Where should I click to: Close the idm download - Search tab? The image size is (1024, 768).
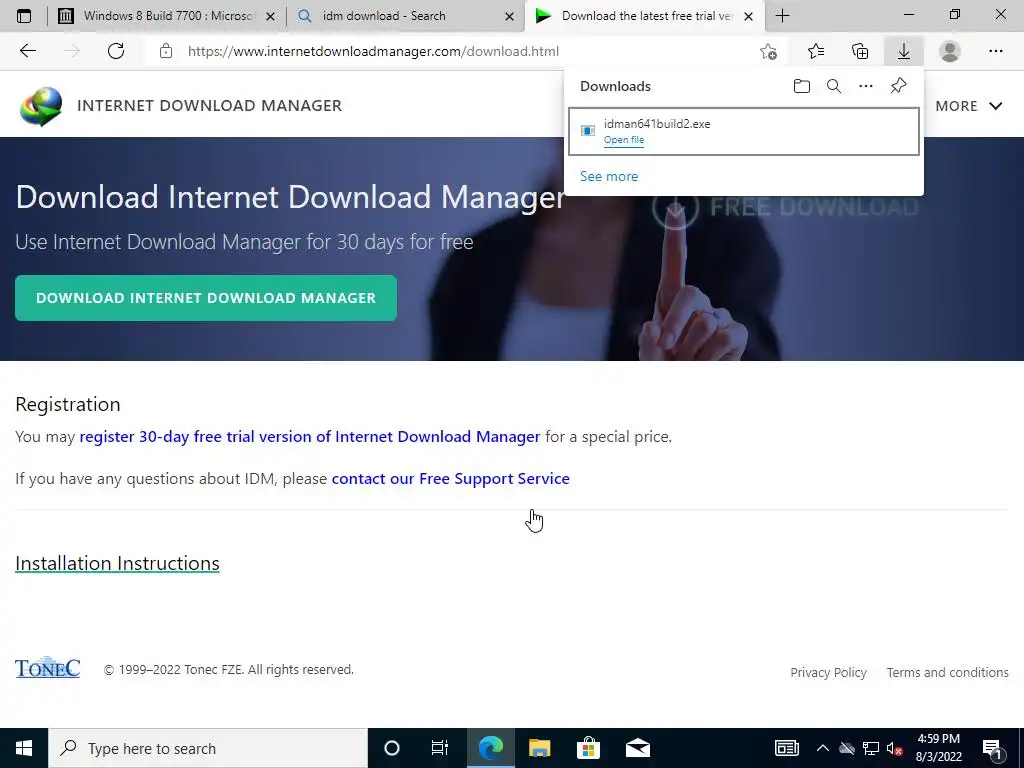(x=509, y=16)
